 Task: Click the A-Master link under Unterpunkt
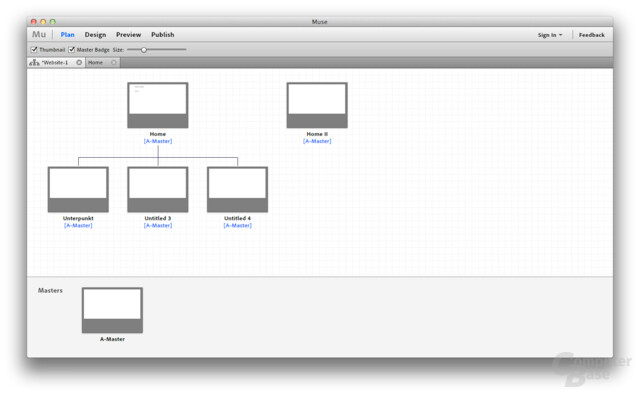click(x=78, y=226)
